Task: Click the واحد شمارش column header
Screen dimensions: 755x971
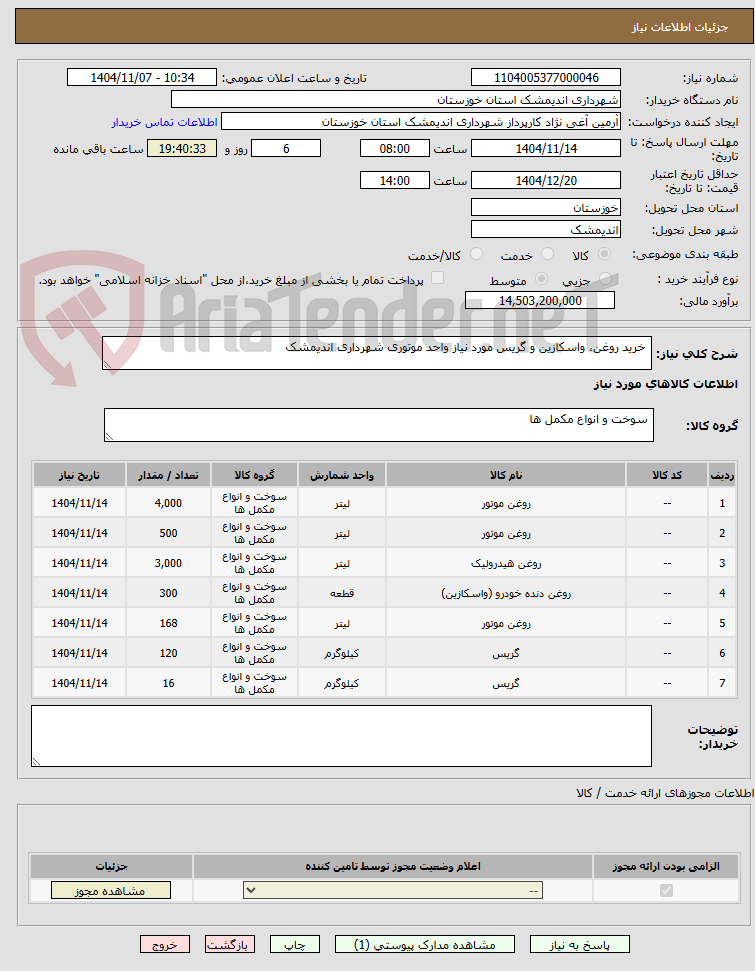Action: tap(342, 475)
